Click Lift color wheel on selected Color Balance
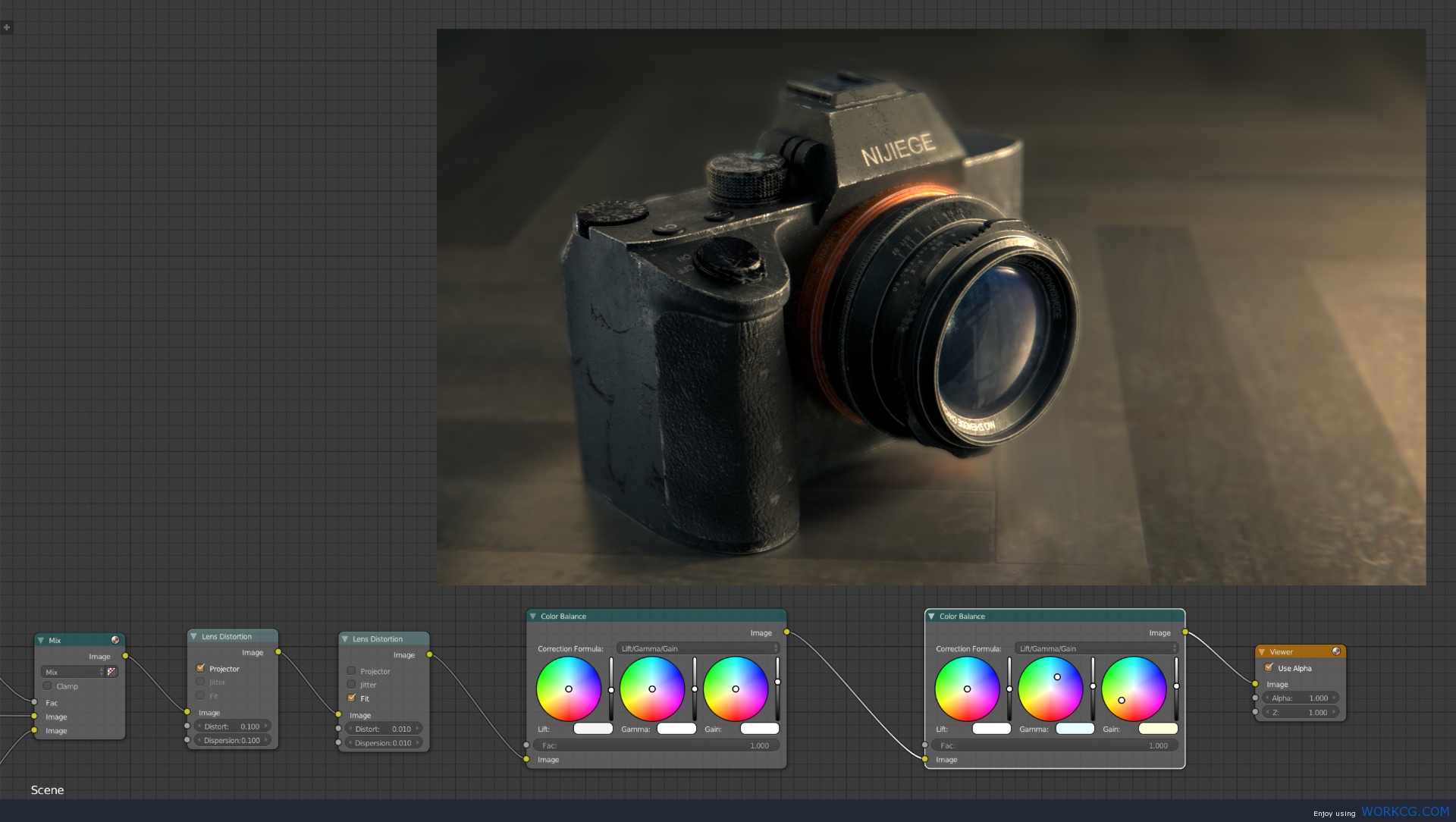 pos(967,689)
